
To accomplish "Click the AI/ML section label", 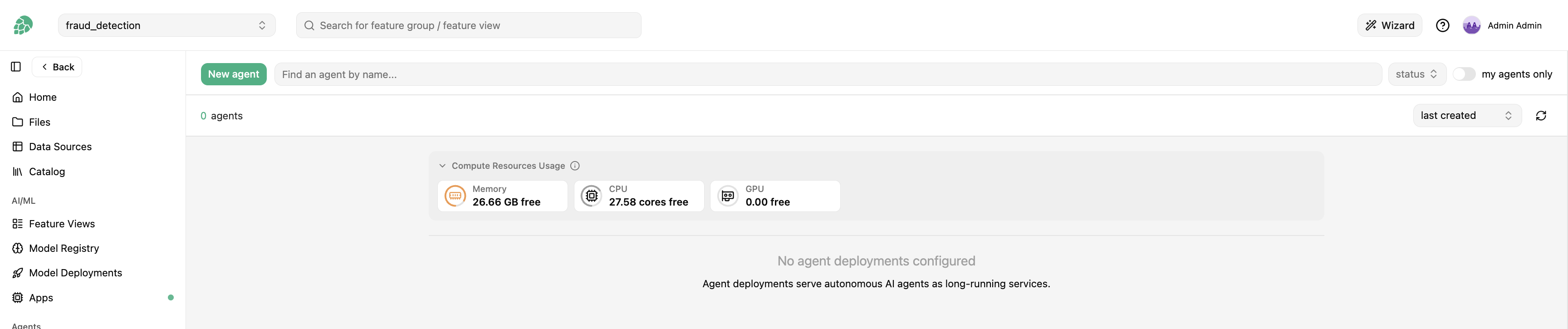I will point(24,201).
